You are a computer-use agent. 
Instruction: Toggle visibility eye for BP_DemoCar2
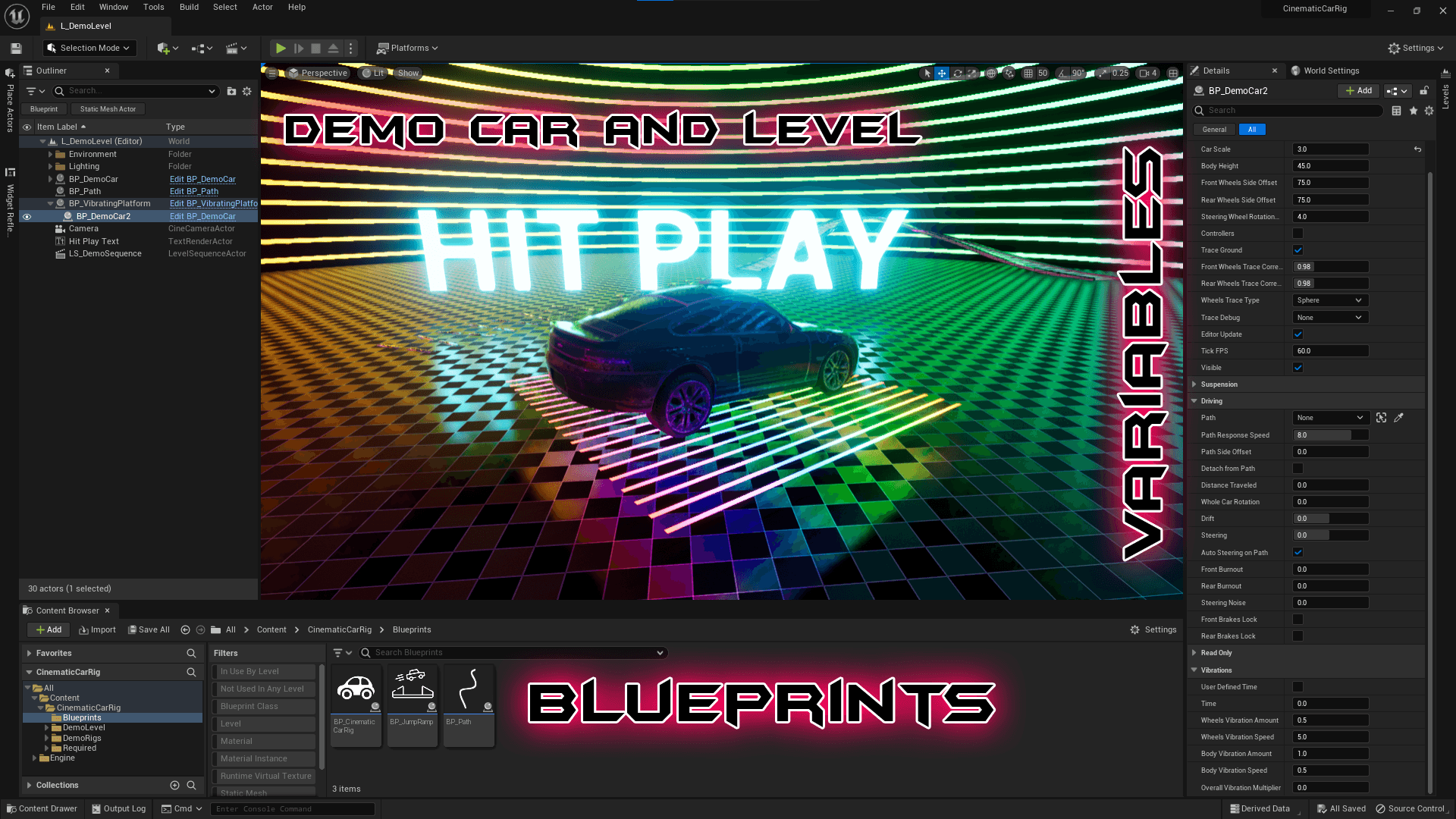(27, 216)
